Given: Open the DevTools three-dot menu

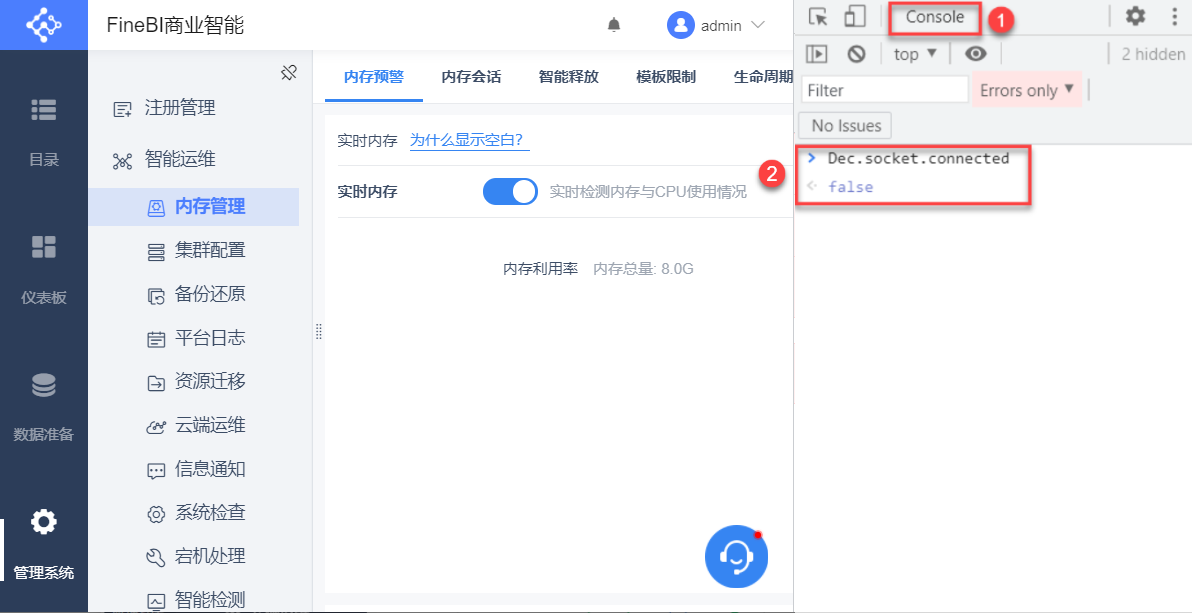Looking at the screenshot, I should coord(1175,17).
